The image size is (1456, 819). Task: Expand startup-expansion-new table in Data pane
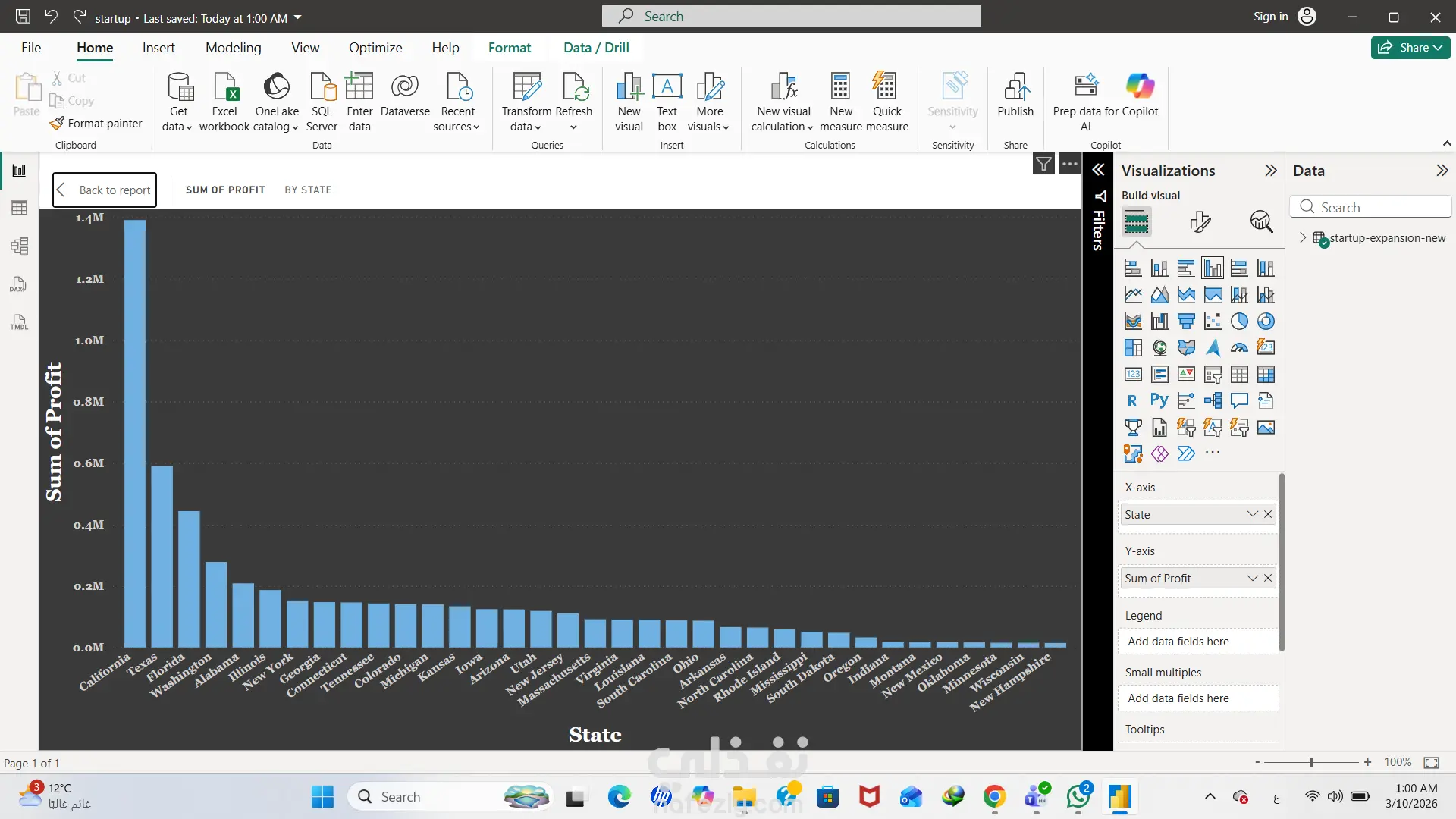[1303, 237]
